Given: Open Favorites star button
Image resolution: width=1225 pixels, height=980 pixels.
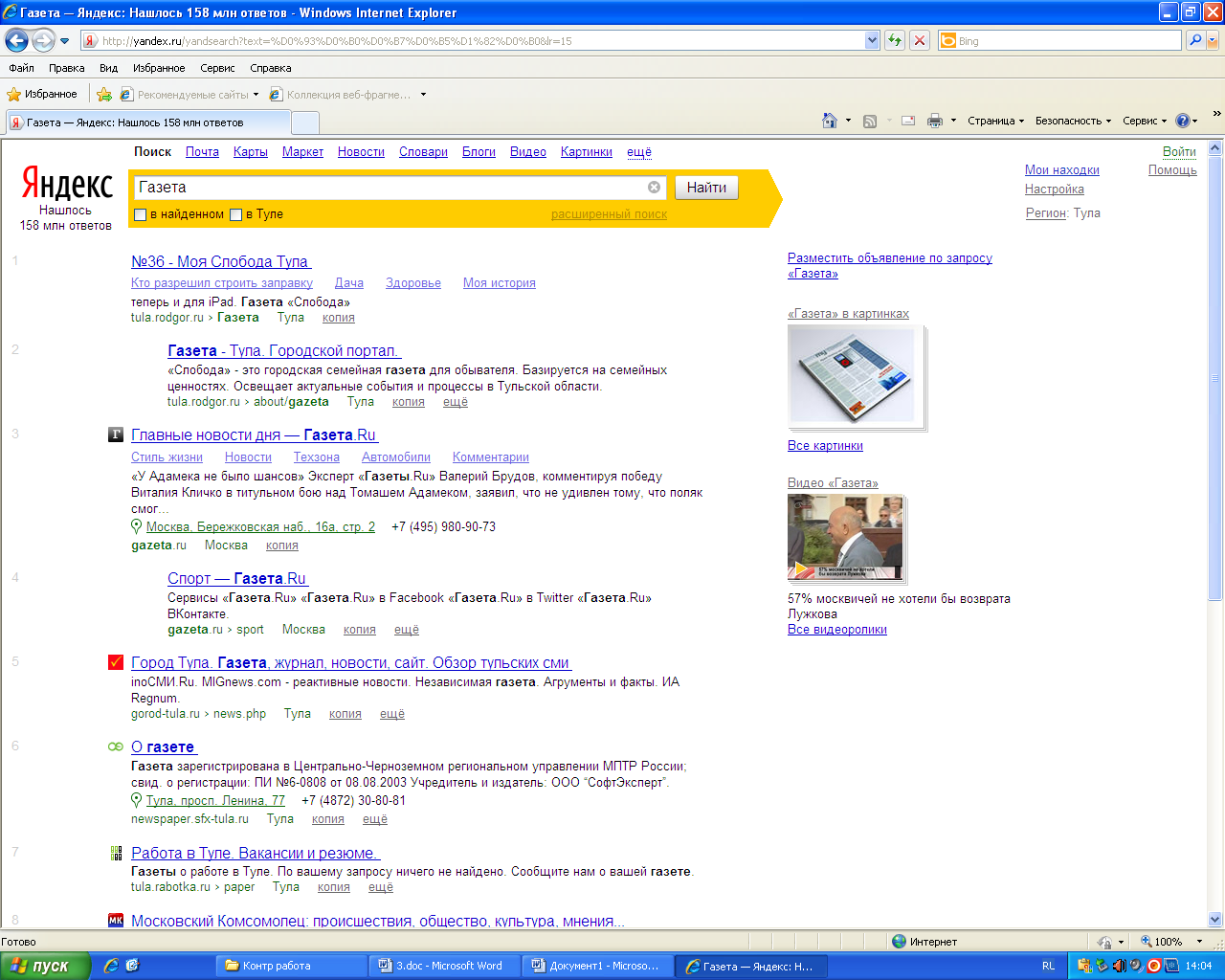Looking at the screenshot, I should point(42,94).
